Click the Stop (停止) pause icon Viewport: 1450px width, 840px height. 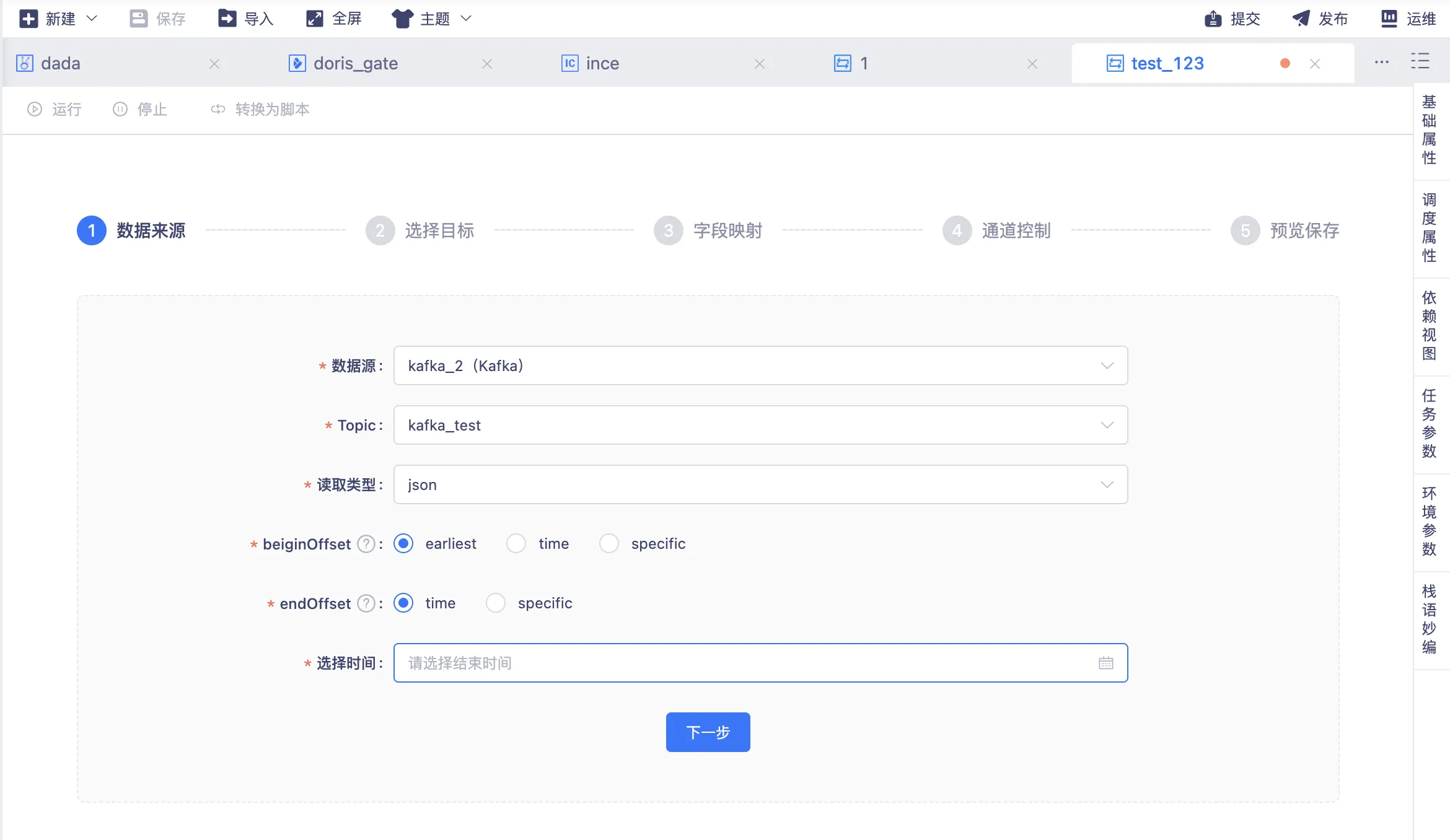click(x=120, y=110)
